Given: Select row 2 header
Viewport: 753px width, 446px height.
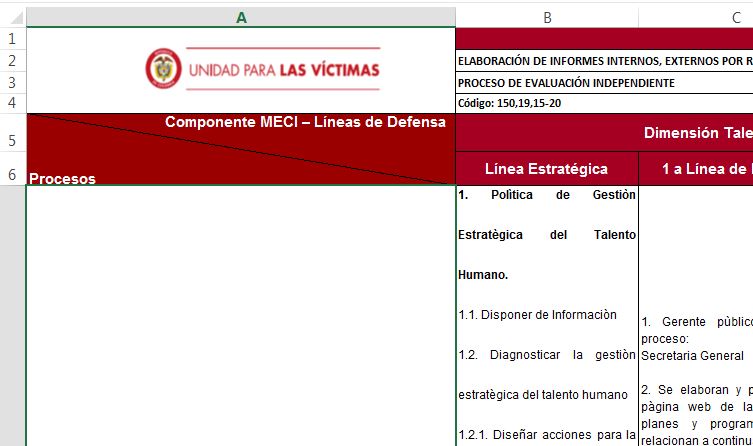Looking at the screenshot, I should pyautogui.click(x=13, y=60).
